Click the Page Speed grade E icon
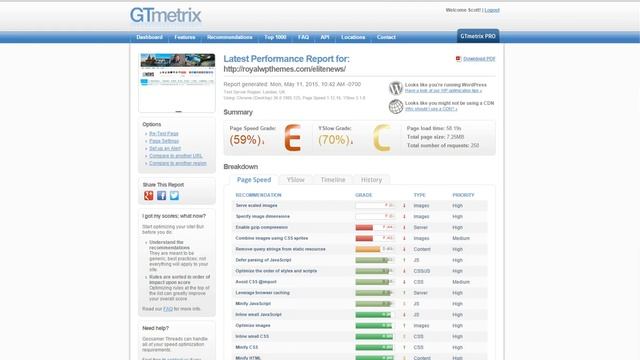 point(293,138)
